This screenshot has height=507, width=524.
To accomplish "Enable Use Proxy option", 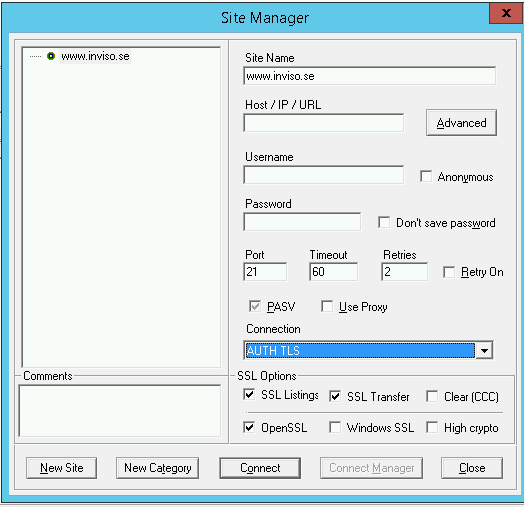I will [x=326, y=306].
